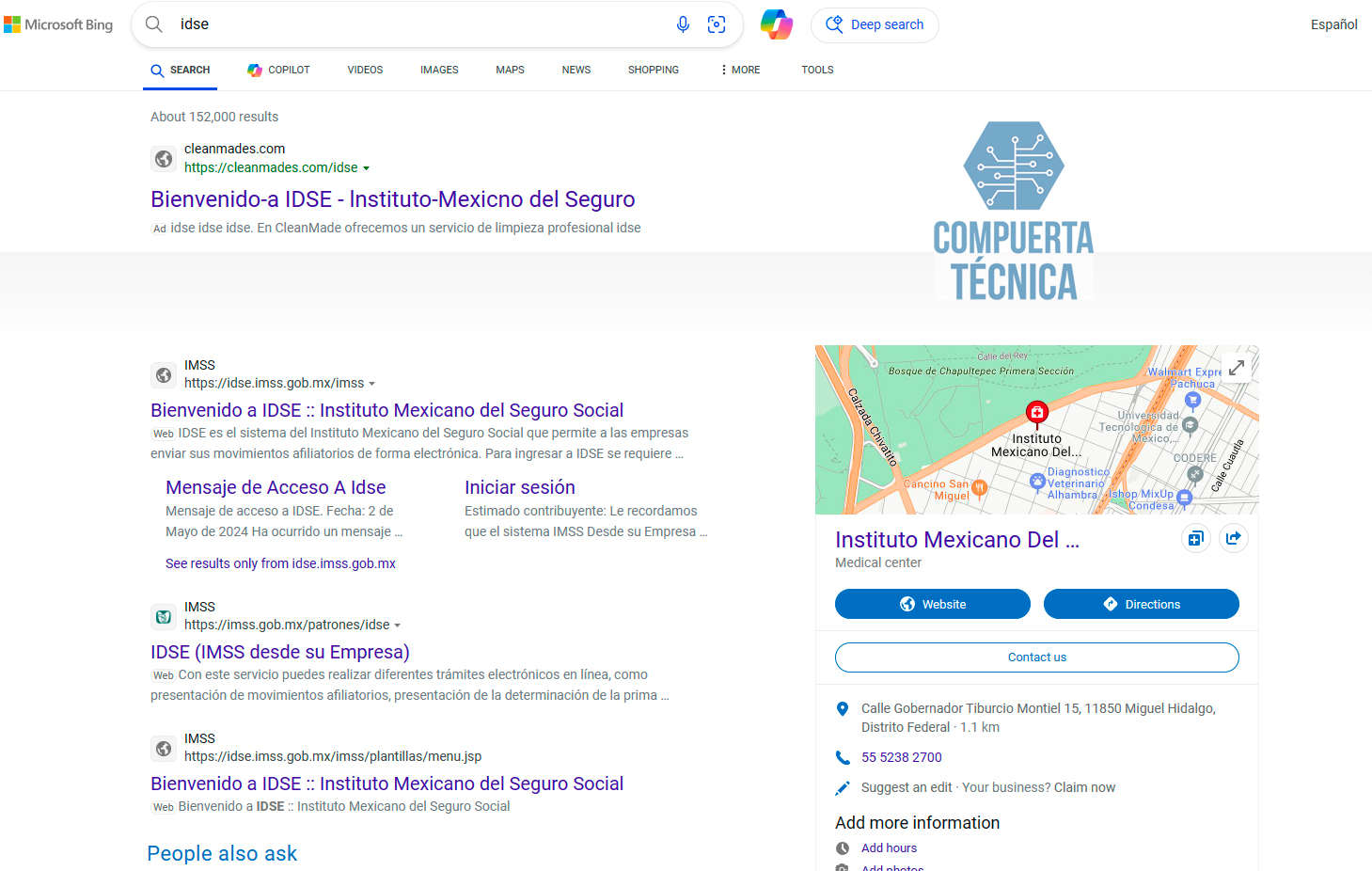Click Add hours link

pos(889,847)
